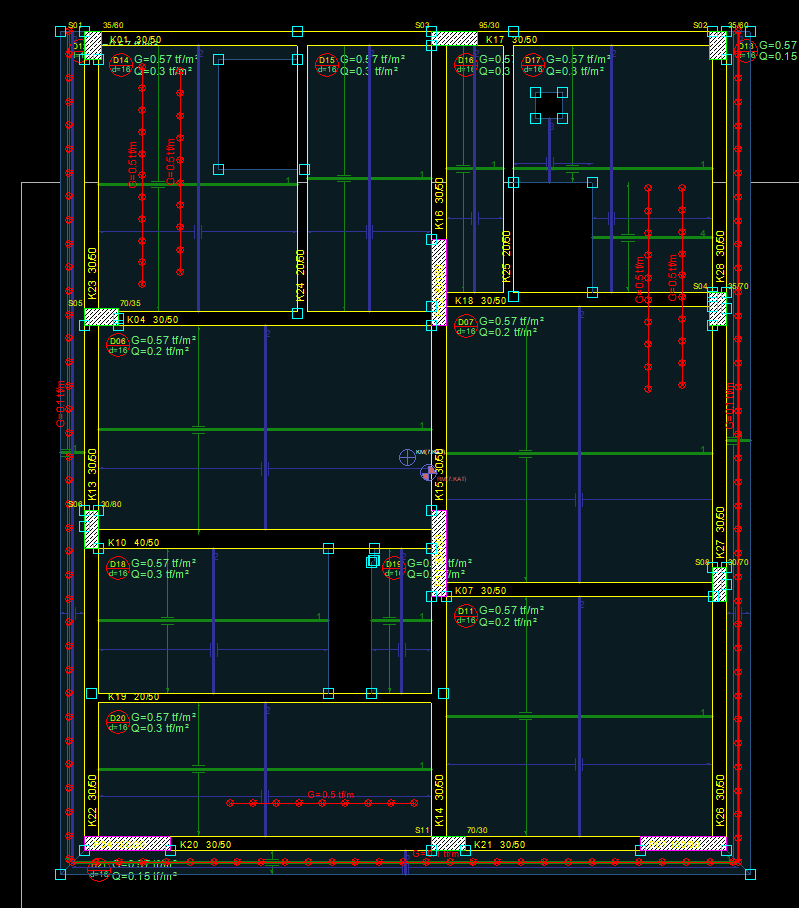The height and width of the screenshot is (908, 799).
Task: Select hatched column S01 at top-left corner
Action: pyautogui.click(x=93, y=45)
